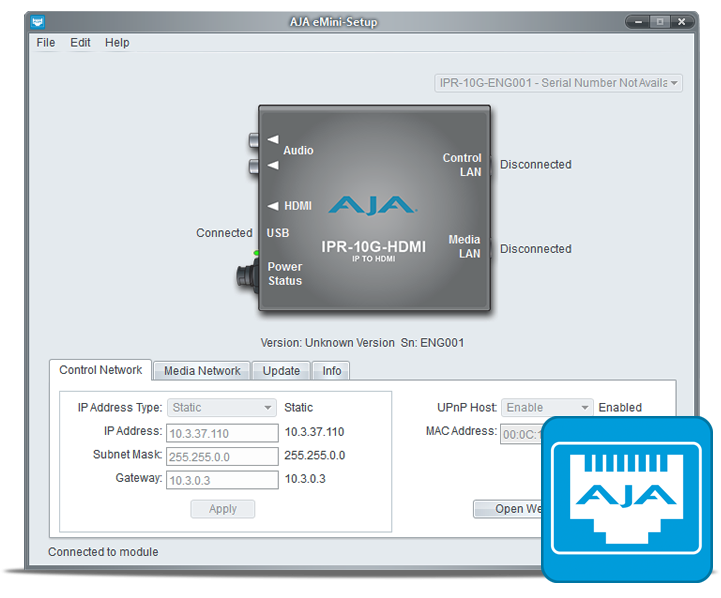Image resolution: width=721 pixels, height=598 pixels.
Task: Expand the IP Address Type dropdown
Action: [x=222, y=407]
